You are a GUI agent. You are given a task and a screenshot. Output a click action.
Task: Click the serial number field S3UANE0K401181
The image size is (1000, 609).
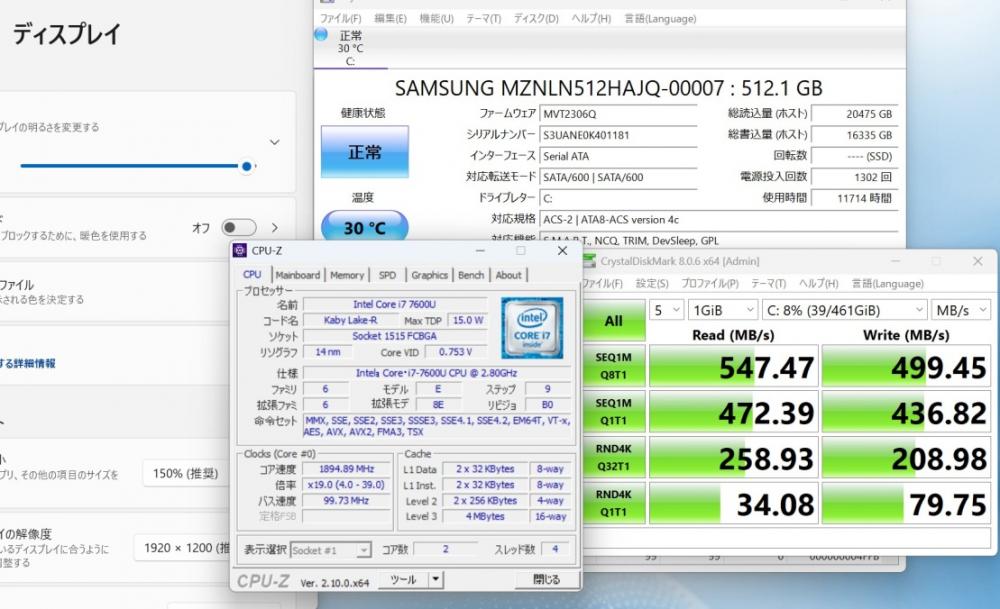click(618, 135)
